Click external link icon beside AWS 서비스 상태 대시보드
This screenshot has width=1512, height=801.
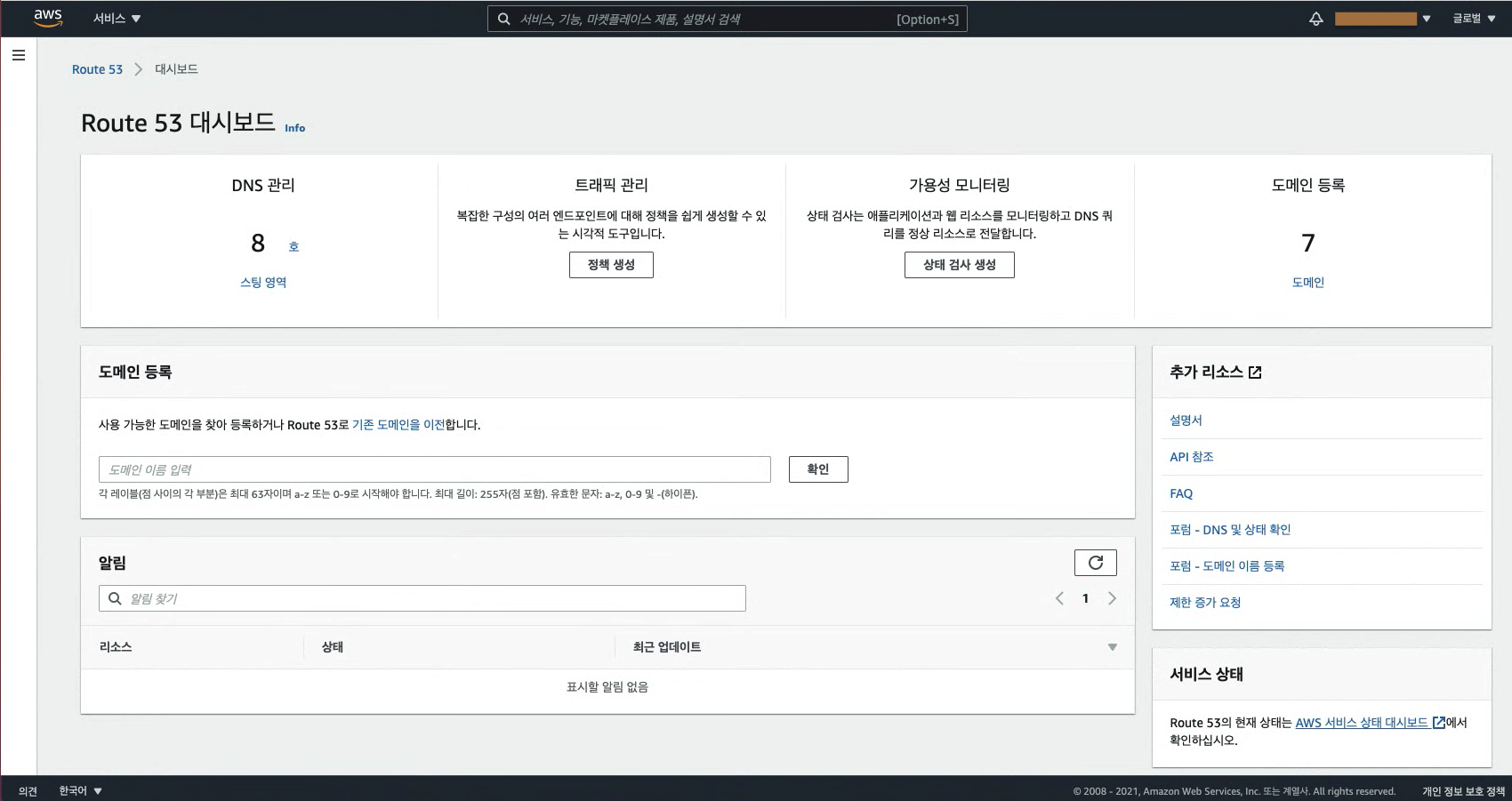pyautogui.click(x=1438, y=723)
